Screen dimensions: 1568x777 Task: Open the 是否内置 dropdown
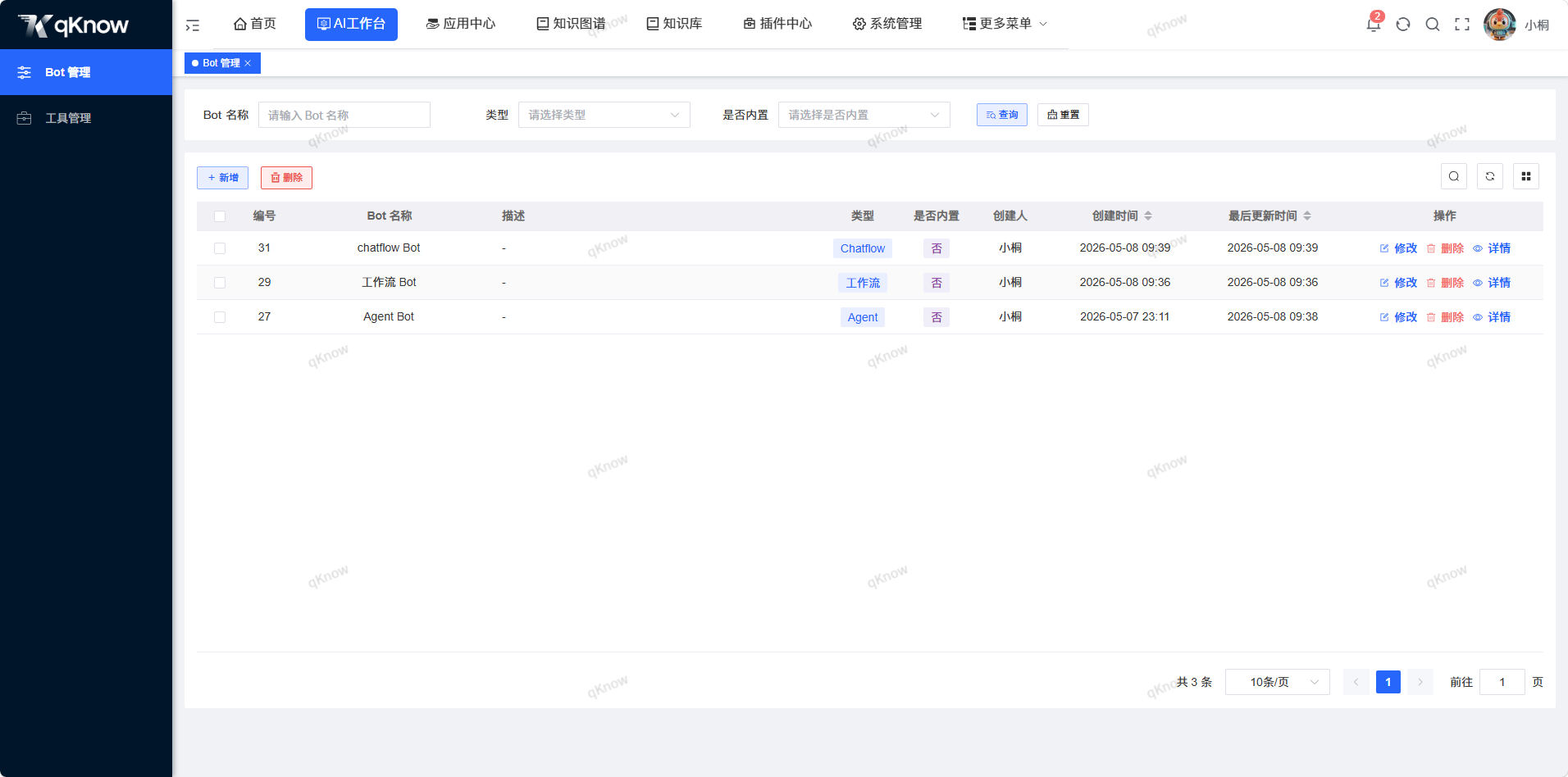tap(864, 115)
